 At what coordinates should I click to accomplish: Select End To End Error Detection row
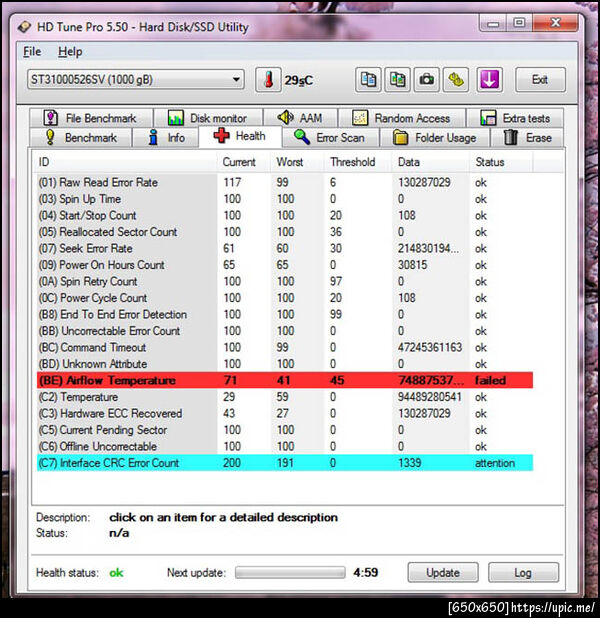pyautogui.click(x=285, y=315)
